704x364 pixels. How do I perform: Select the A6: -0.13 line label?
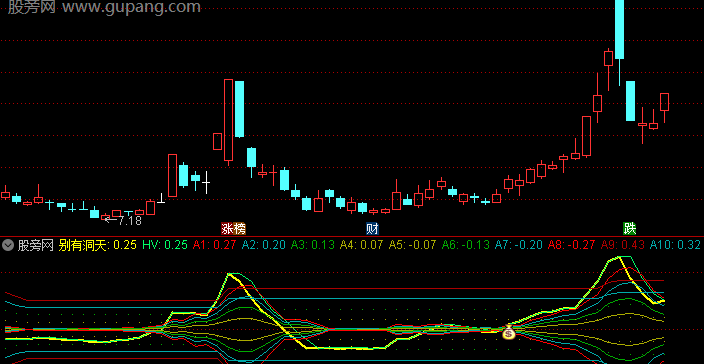pos(466,245)
